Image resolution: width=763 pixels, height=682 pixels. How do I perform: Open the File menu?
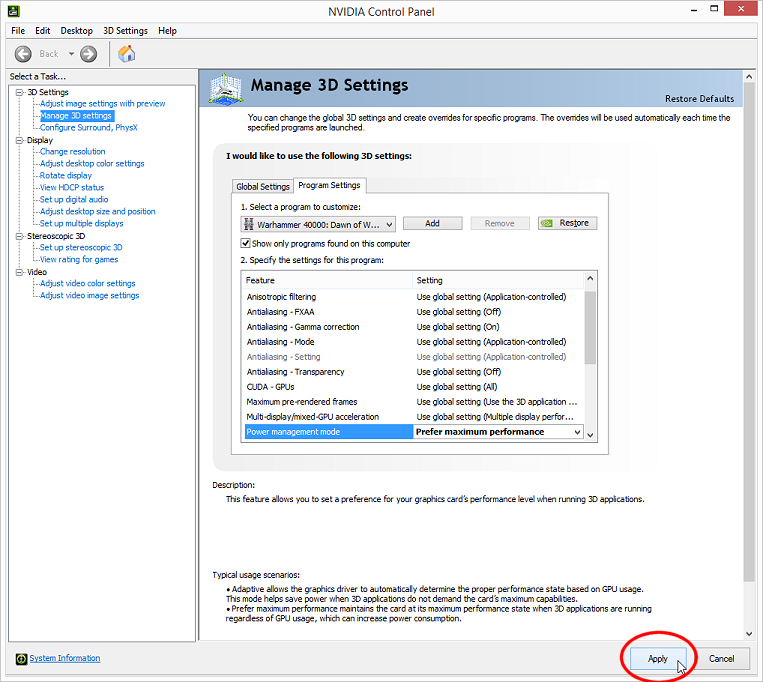(18, 31)
